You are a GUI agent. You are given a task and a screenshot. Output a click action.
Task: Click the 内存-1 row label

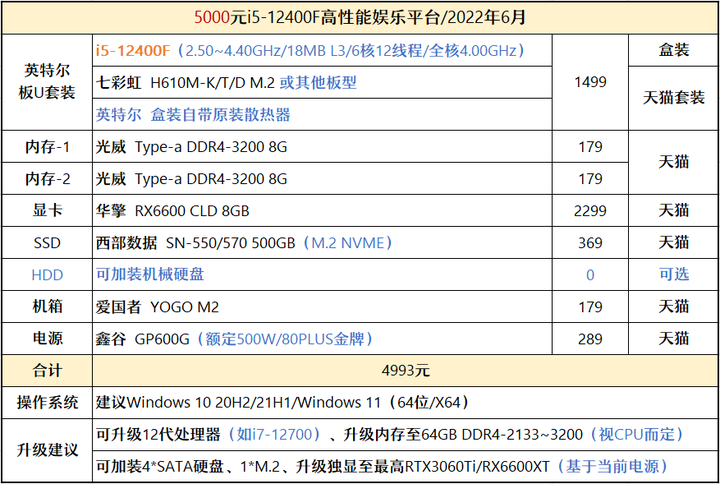click(x=47, y=147)
